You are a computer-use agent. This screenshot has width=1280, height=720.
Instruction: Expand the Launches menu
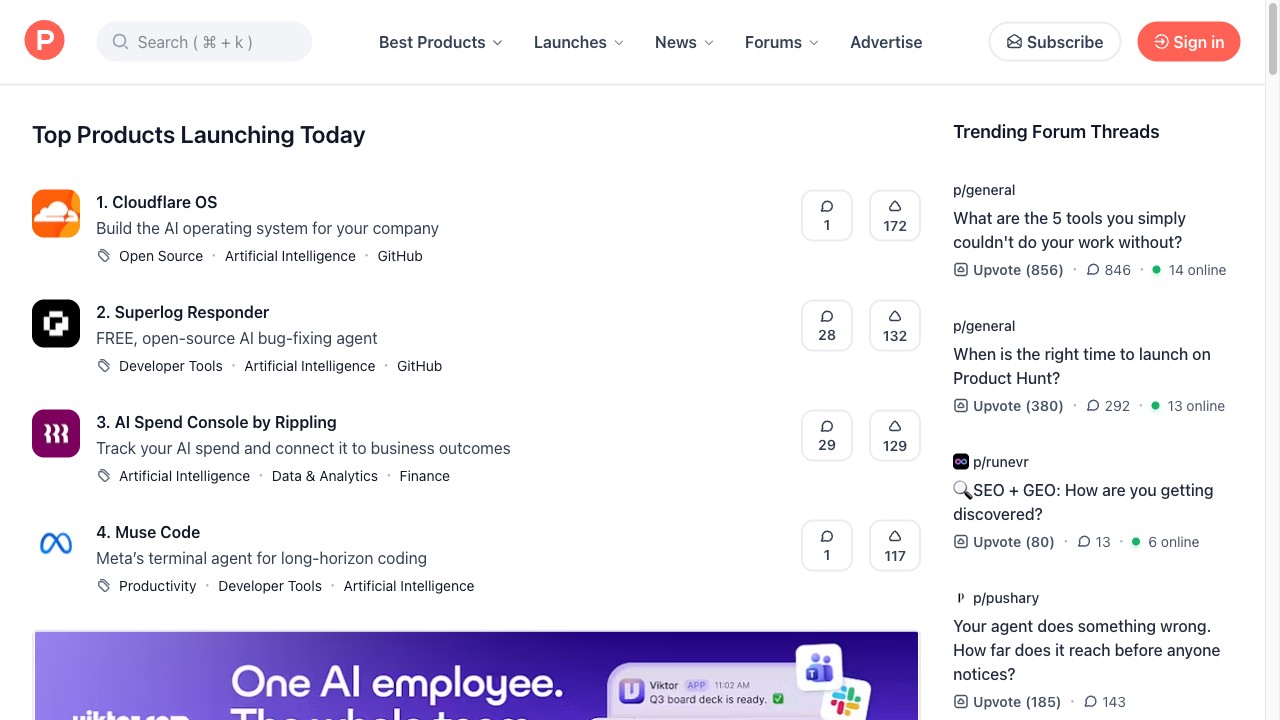point(578,42)
